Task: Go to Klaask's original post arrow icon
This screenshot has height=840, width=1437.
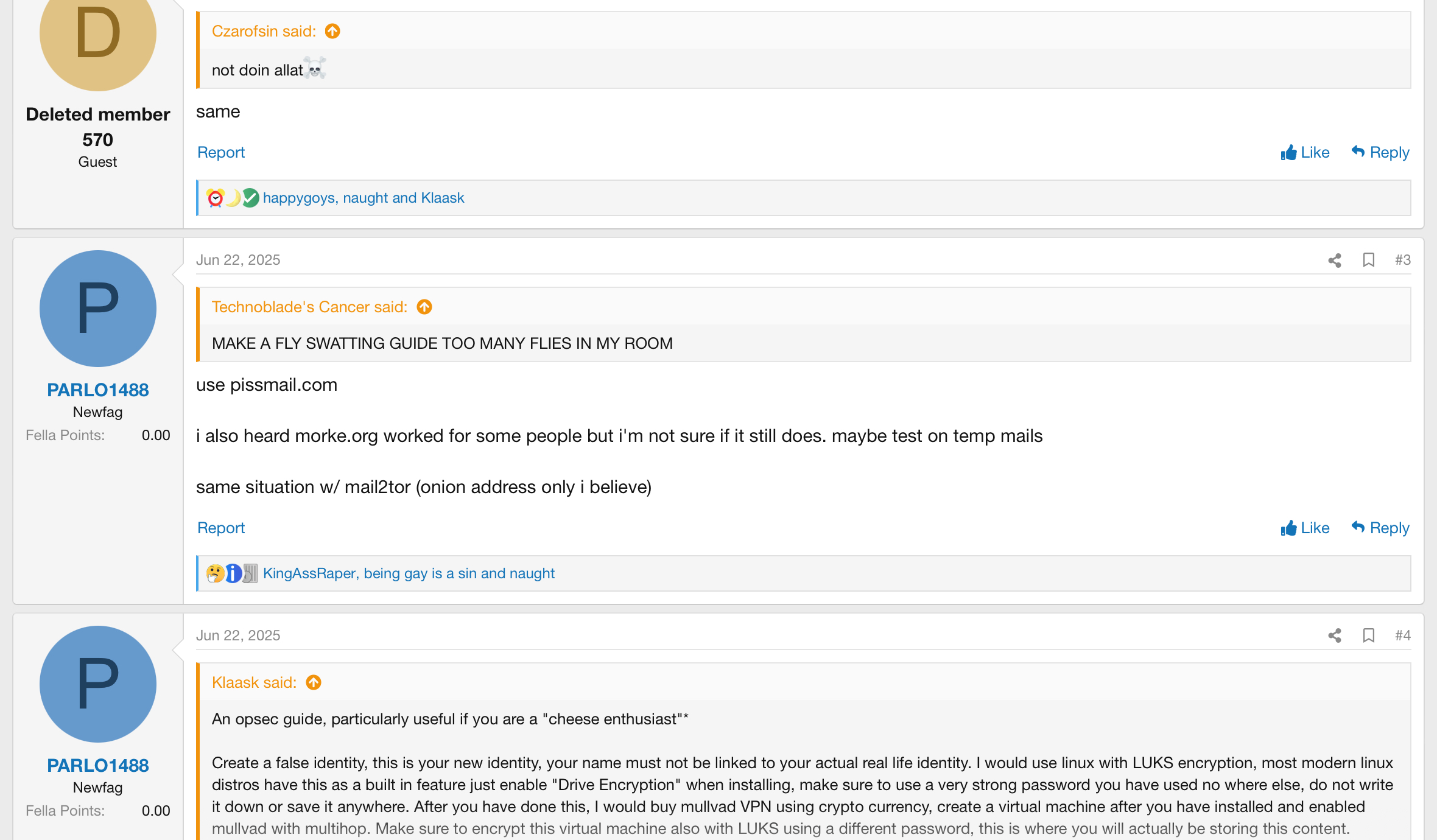Action: click(x=314, y=682)
